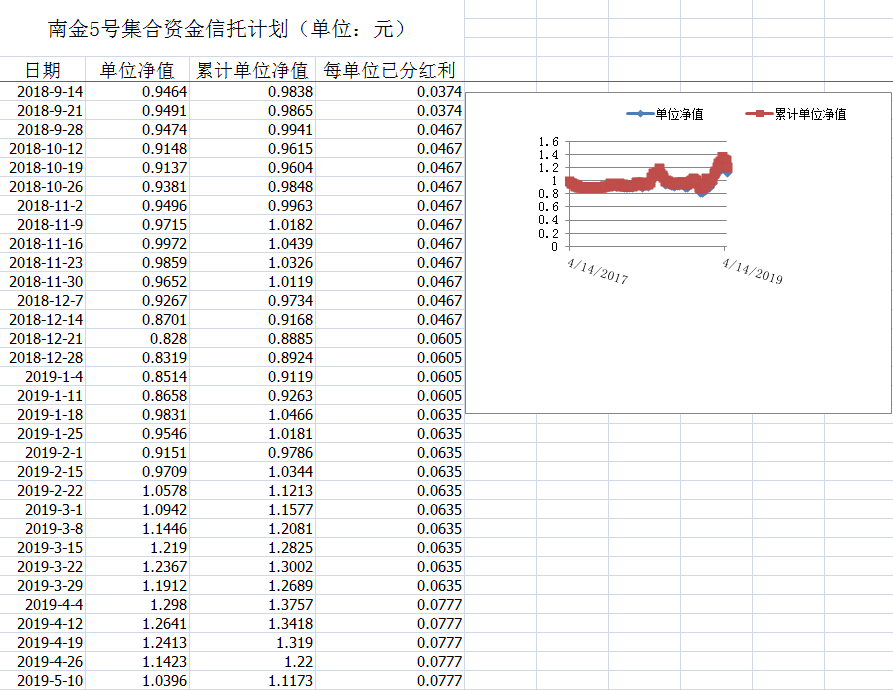Click the 每单位已分红利 column header cell
The width and height of the screenshot is (893, 690).
(390, 70)
